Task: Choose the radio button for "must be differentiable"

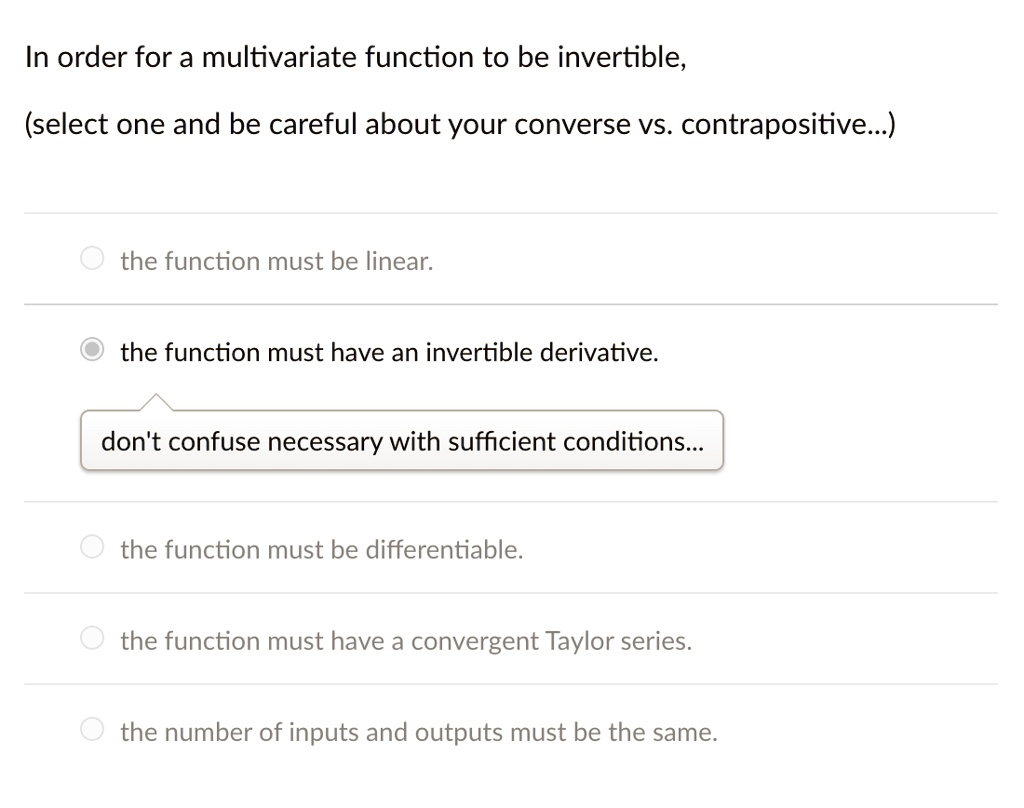Action: 92,547
